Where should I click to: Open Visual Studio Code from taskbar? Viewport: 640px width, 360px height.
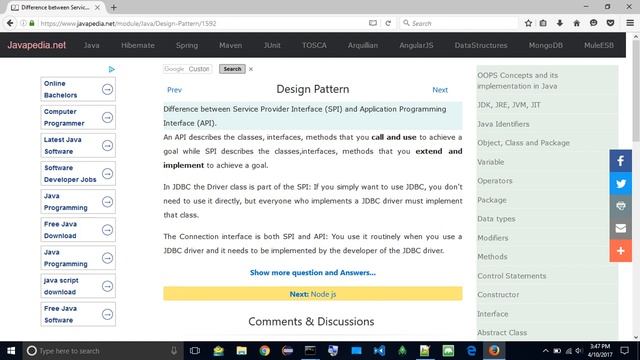pyautogui.click(x=379, y=351)
